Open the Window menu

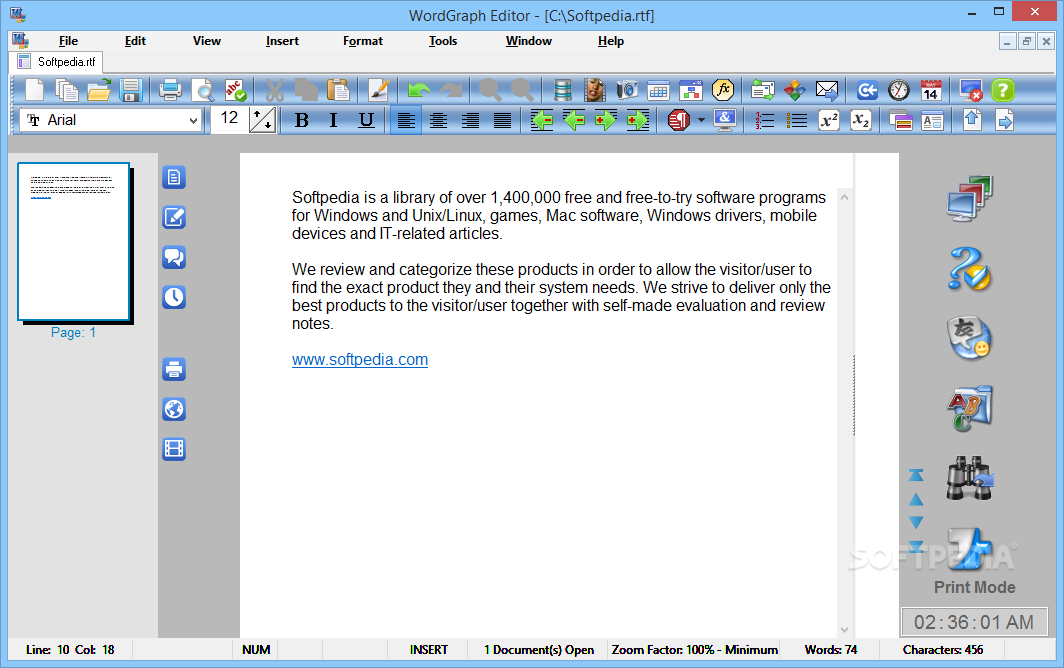[x=529, y=41]
